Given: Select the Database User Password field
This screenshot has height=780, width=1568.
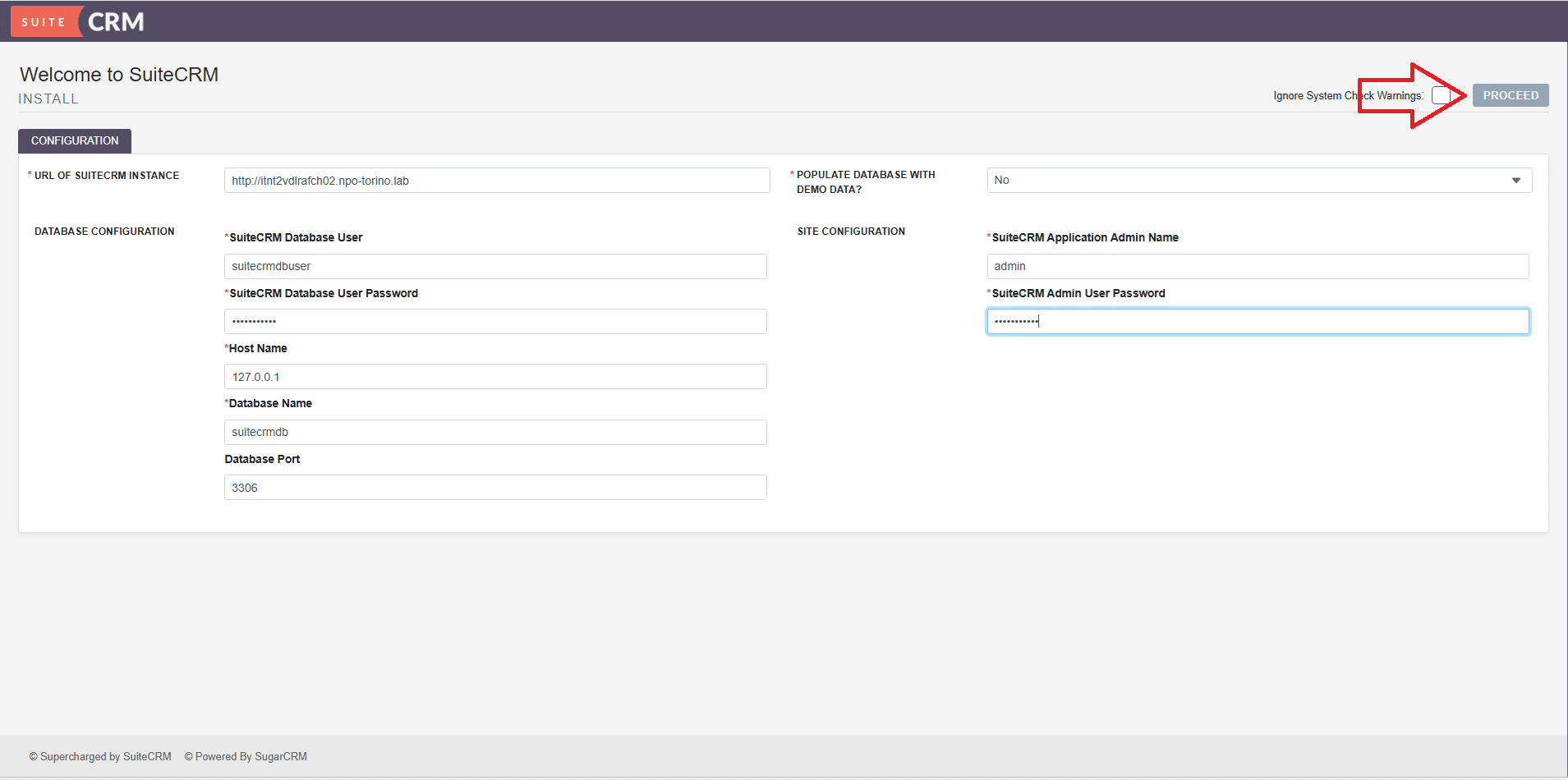Looking at the screenshot, I should click(x=494, y=321).
